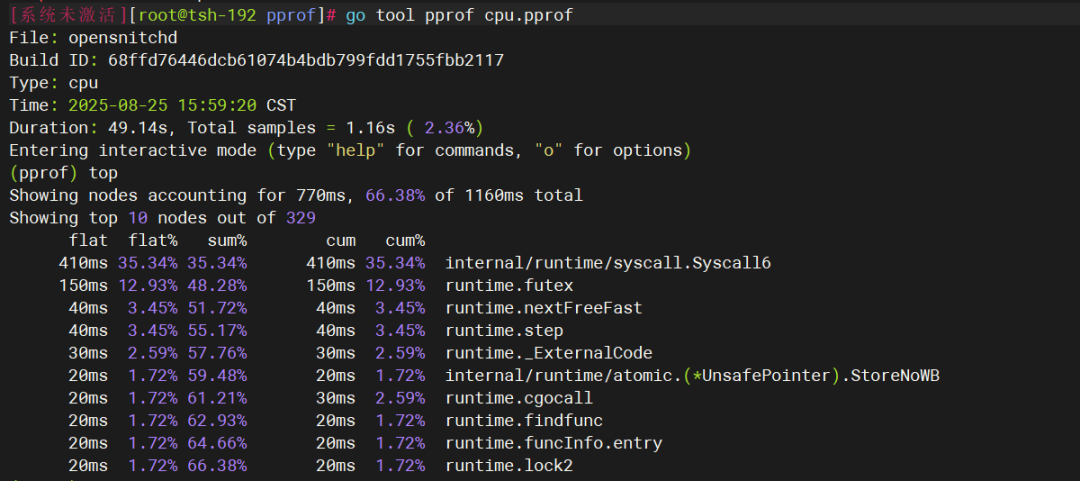This screenshot has width=1080, height=481.
Task: Click 'internal/runtime/syscall.Syscall6' function name
Action: click(x=608, y=263)
